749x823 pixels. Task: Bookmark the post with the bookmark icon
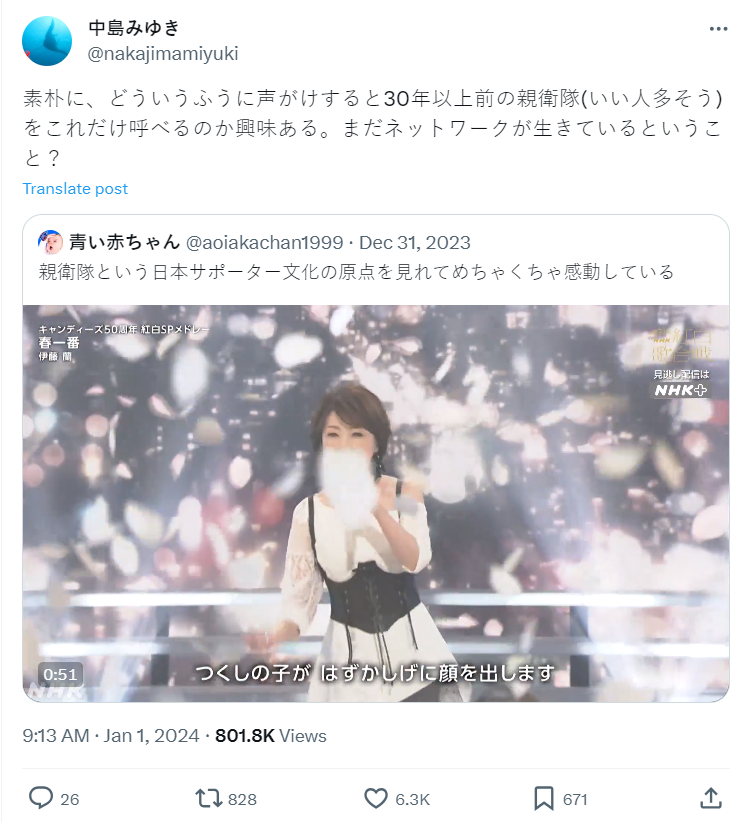point(544,799)
